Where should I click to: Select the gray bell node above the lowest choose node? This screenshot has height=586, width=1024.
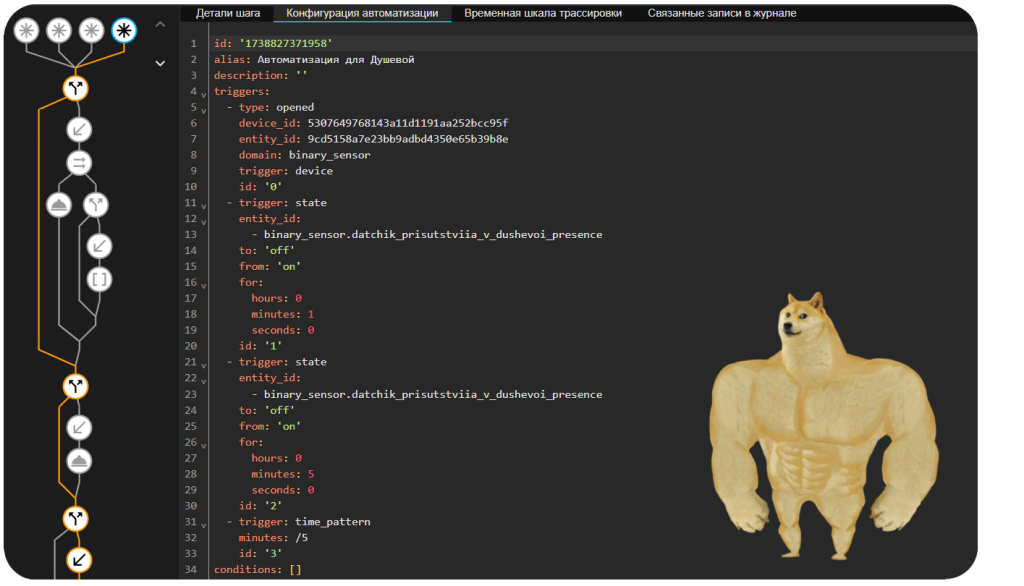pos(79,461)
